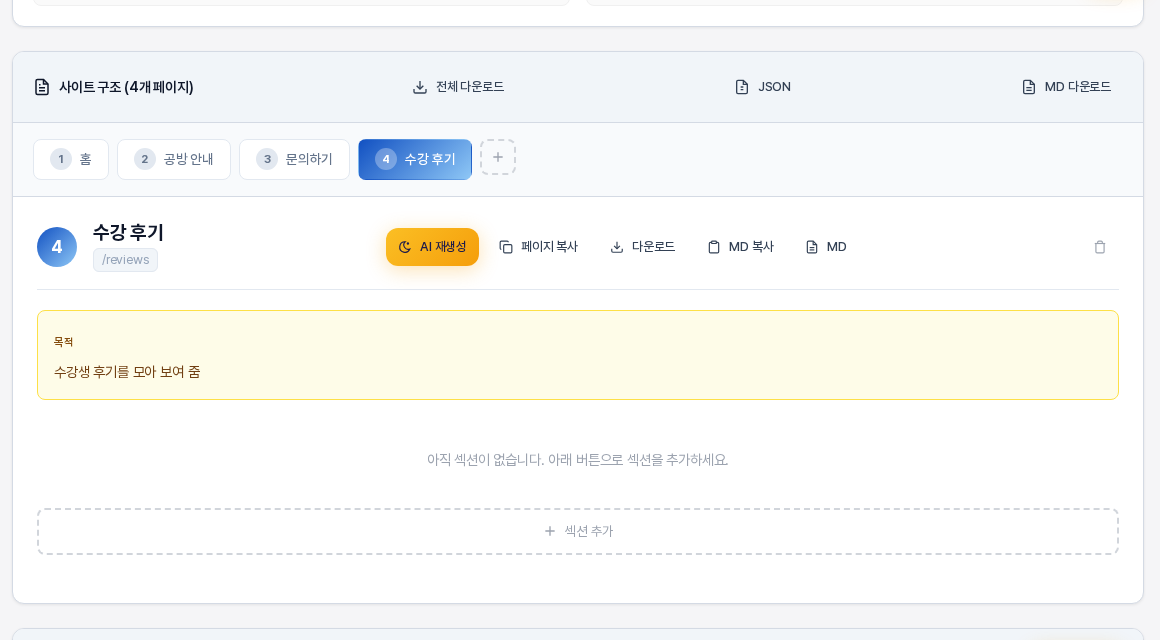Open the 공방 안내 page tab
Image resolution: width=1160 pixels, height=640 pixels.
tap(174, 159)
